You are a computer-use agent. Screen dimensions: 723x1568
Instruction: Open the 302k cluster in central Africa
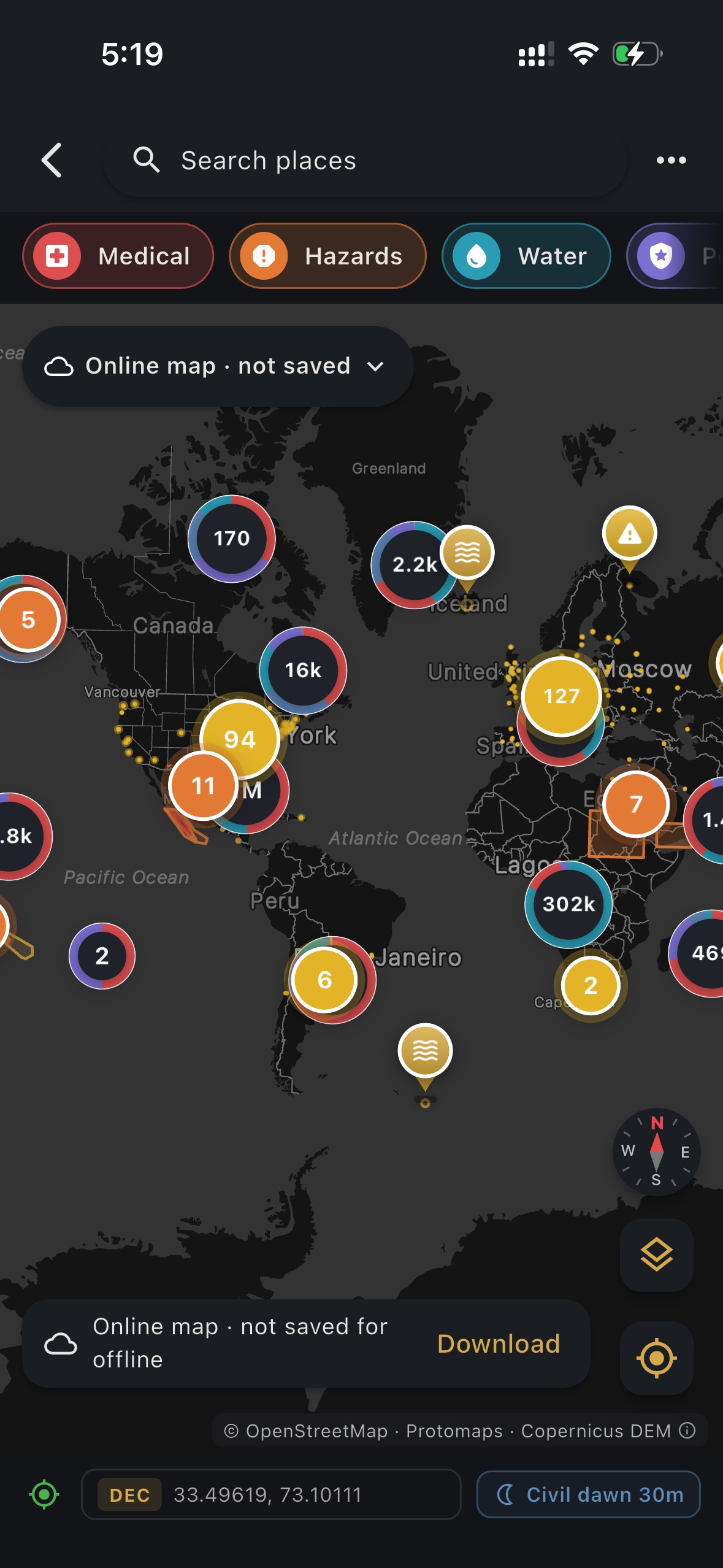(x=568, y=904)
